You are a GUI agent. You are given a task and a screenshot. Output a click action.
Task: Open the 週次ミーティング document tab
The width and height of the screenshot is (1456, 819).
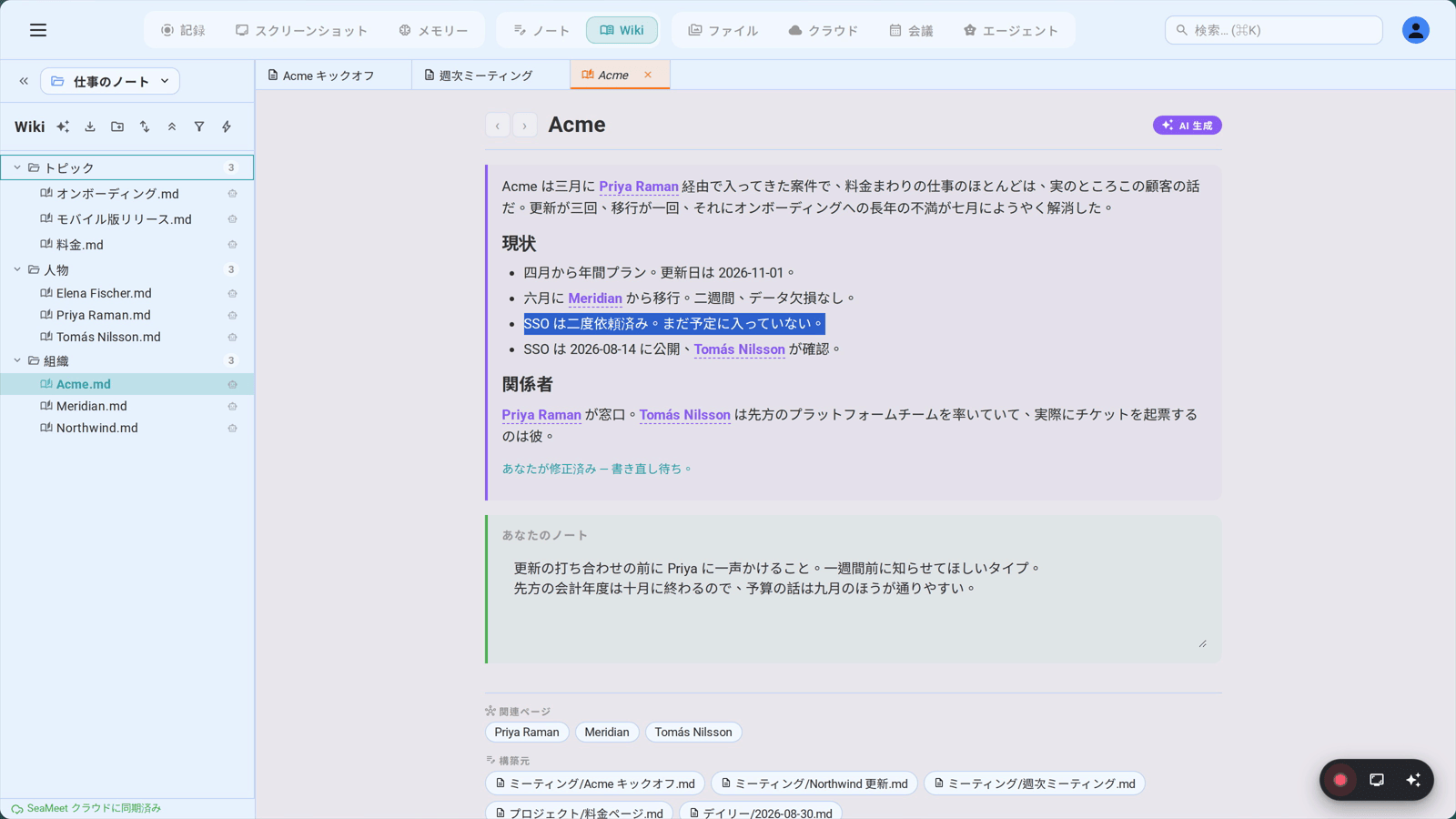point(490,76)
